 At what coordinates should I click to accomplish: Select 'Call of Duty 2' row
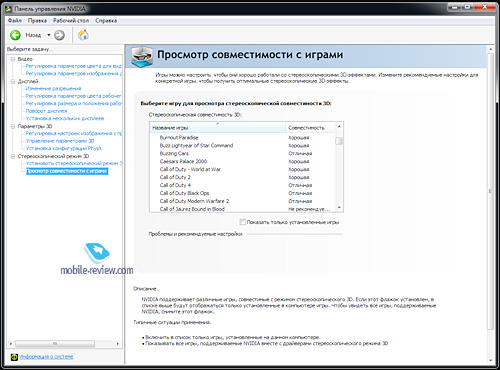243,177
